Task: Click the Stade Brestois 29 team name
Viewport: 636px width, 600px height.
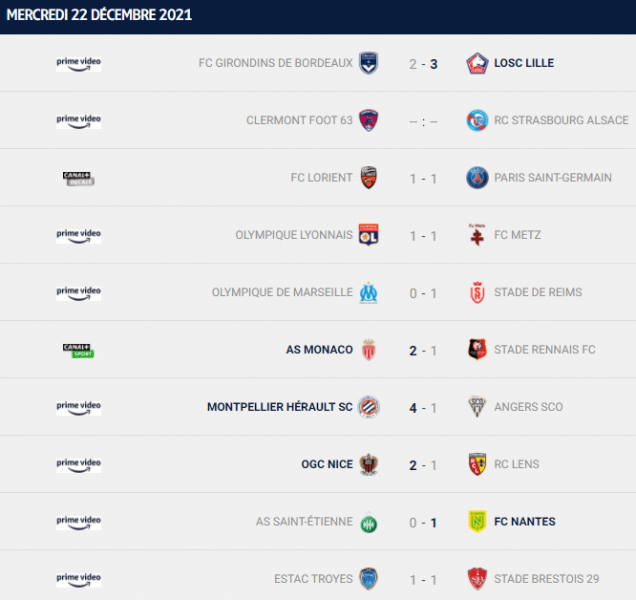Action: pos(546,579)
